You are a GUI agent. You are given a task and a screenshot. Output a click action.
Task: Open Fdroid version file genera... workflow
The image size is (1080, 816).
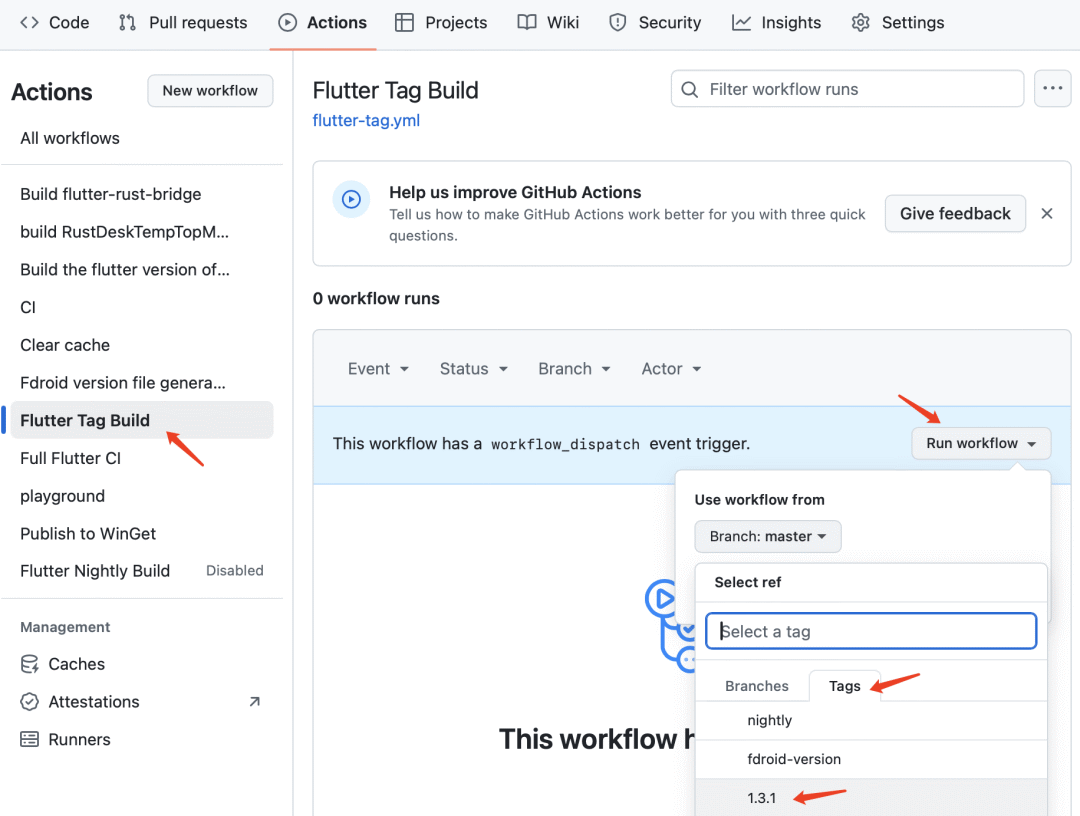point(142,383)
